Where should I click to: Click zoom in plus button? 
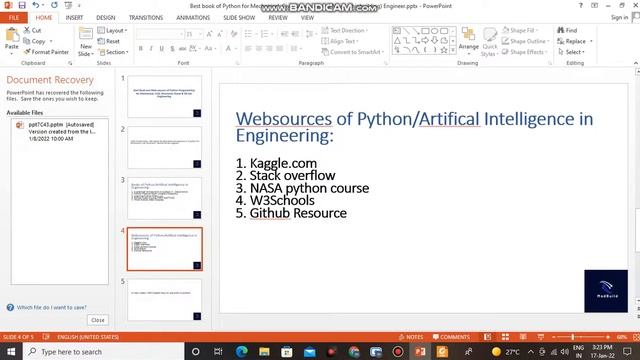[x=608, y=337]
